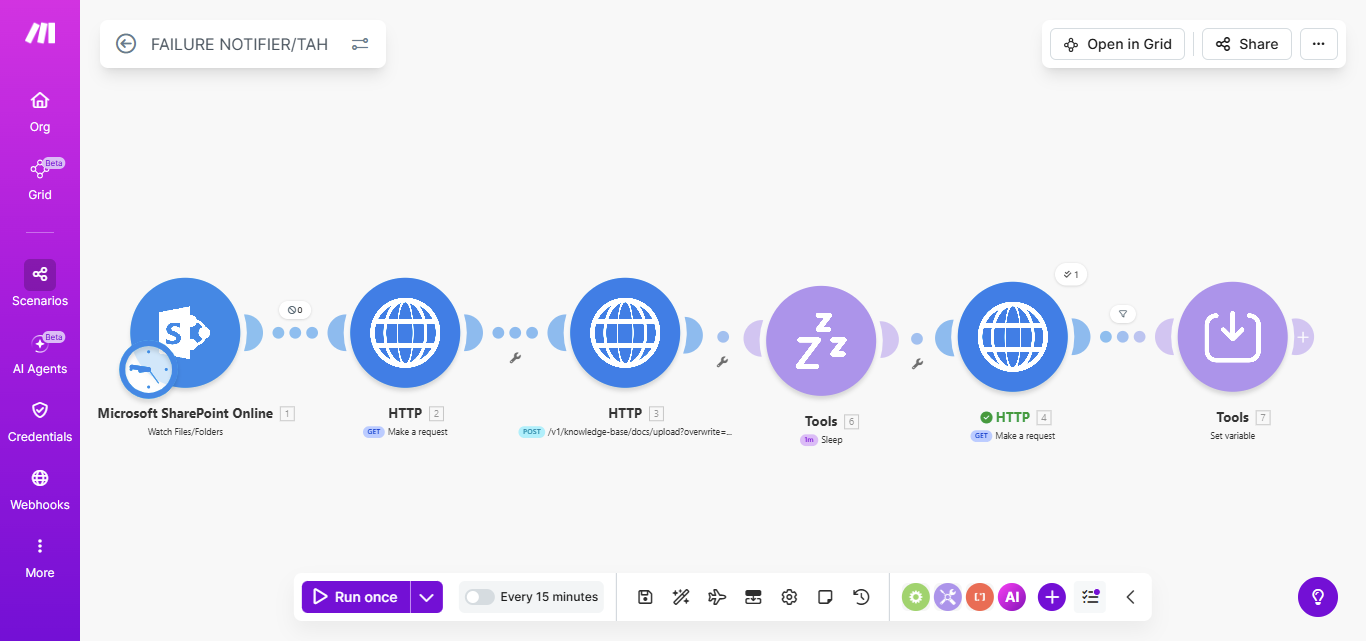This screenshot has height=641, width=1366.
Task: Click the orange text parser brackets icon
Action: coord(980,597)
